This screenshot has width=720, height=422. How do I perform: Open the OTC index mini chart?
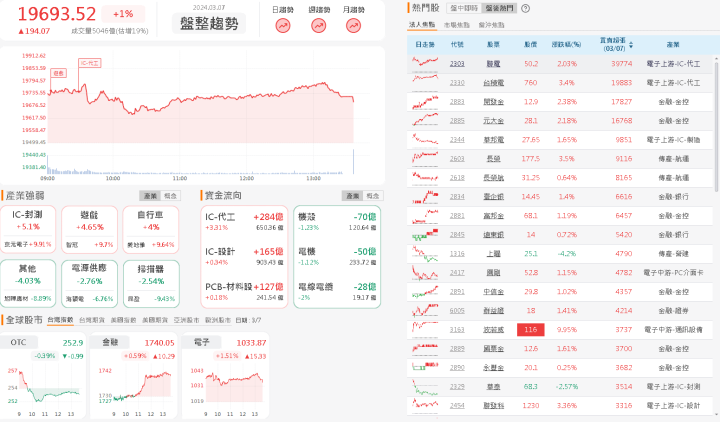click(43, 390)
